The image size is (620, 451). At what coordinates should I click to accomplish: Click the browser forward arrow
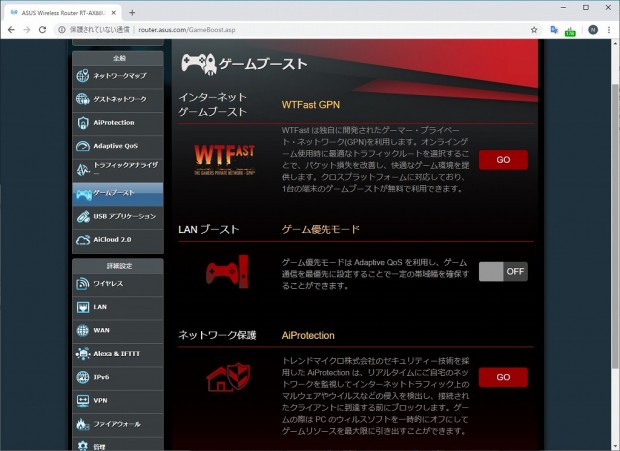coord(26,30)
